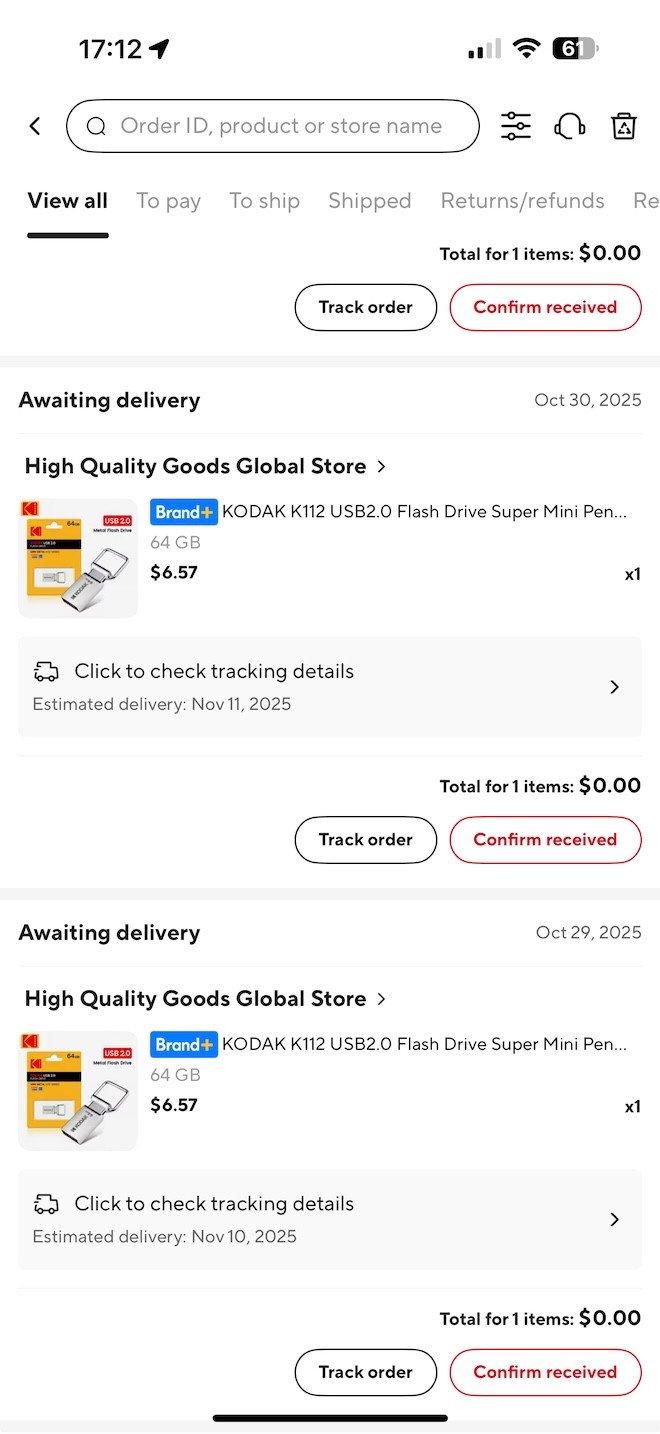Open customer service headset icon

(569, 126)
